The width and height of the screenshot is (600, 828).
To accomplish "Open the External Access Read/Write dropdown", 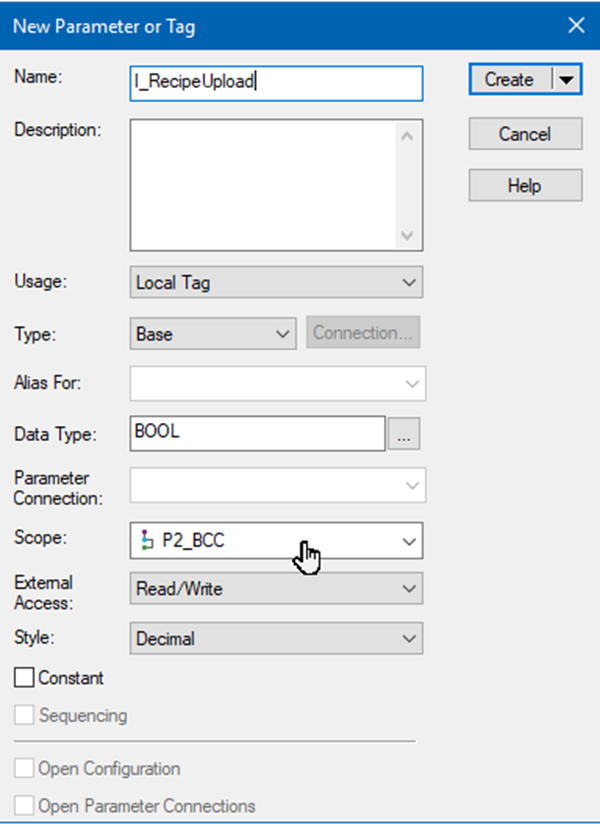I will pos(276,589).
